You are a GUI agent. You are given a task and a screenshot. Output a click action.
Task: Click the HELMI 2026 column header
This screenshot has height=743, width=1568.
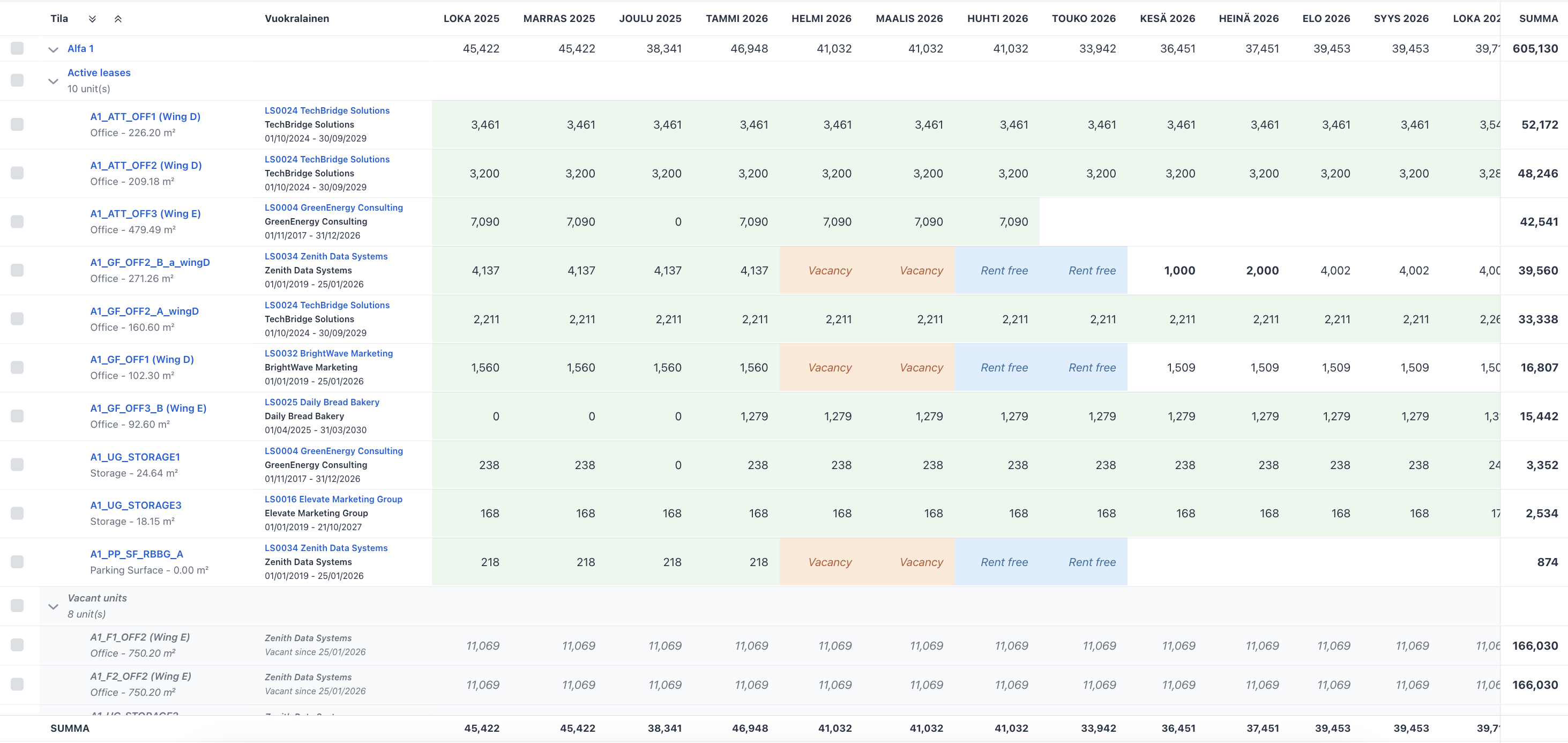820,18
